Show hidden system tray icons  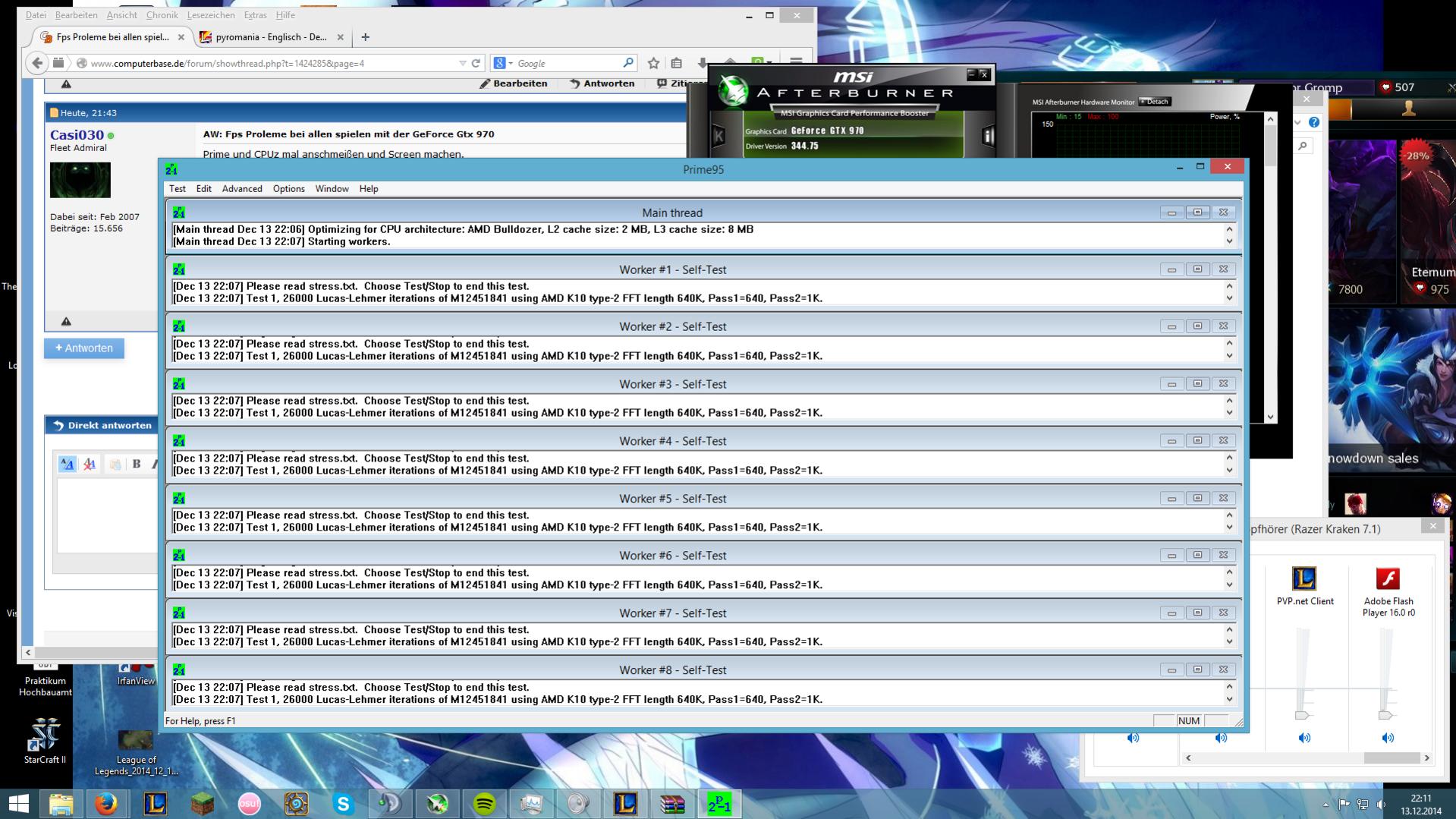[x=1325, y=804]
